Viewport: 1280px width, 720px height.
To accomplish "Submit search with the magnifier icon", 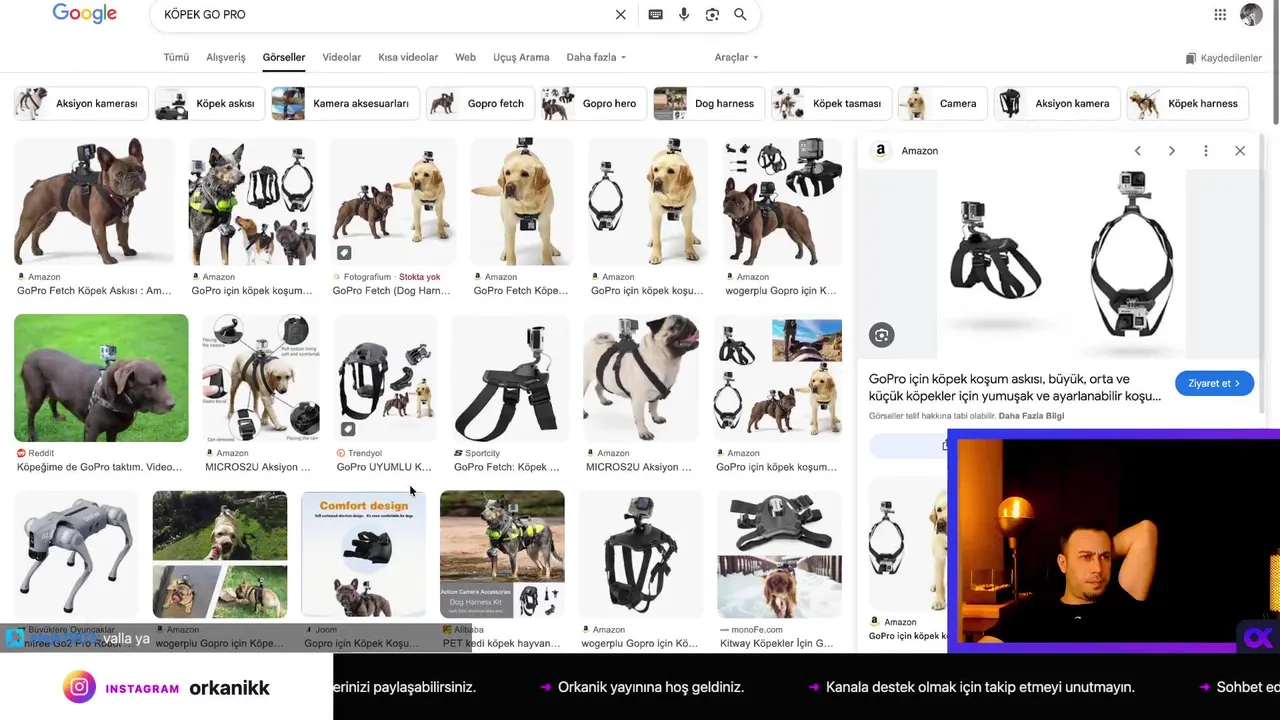I will click(x=740, y=15).
